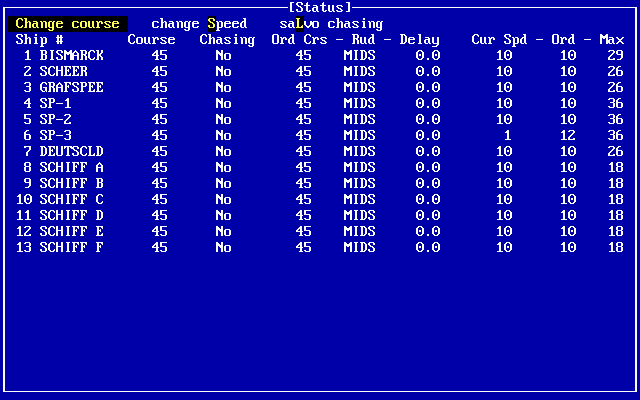640x400 pixels.
Task: Click the Chasing value No for SCHIFF E
Action: (x=223, y=231)
